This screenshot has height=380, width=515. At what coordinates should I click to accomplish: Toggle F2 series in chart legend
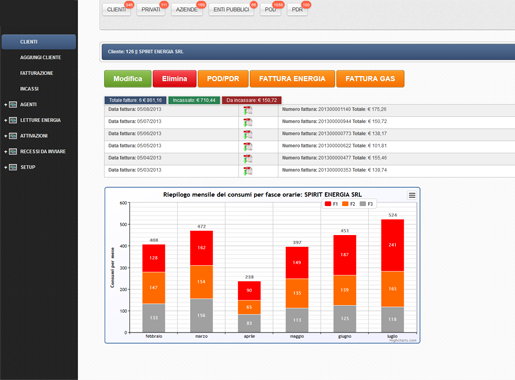[x=349, y=204]
